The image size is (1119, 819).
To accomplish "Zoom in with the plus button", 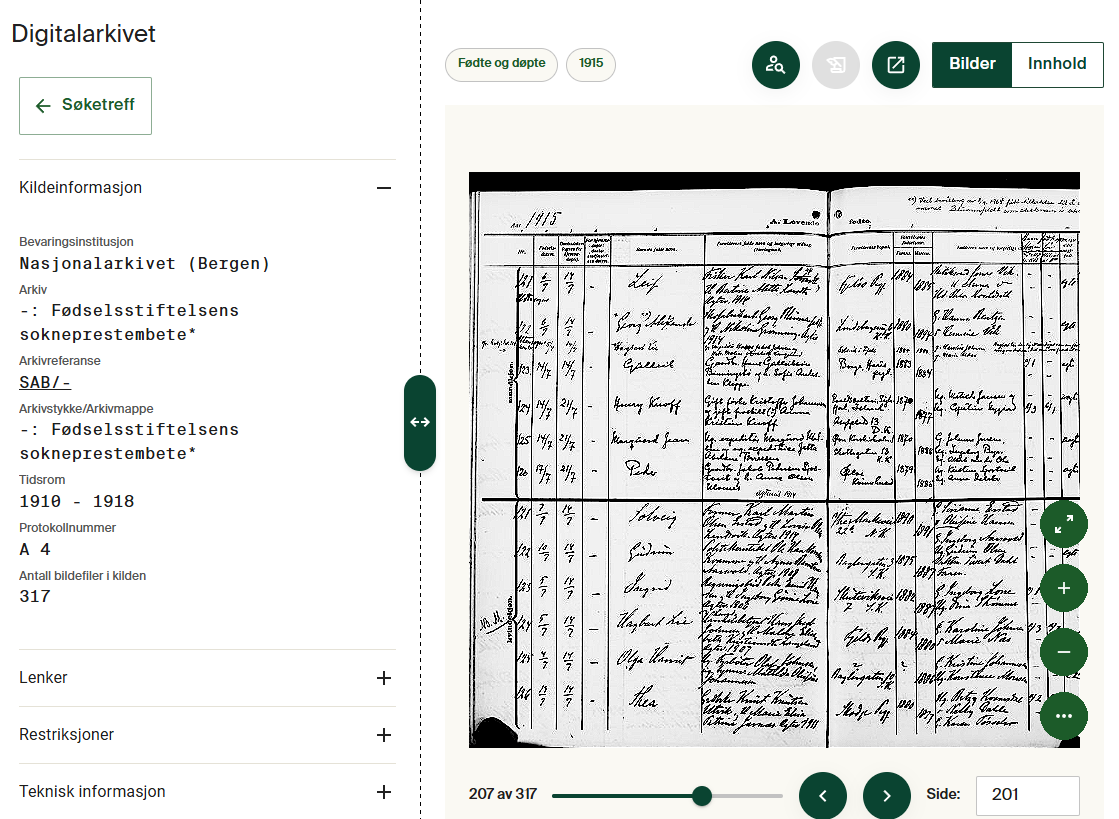I will [x=1063, y=588].
